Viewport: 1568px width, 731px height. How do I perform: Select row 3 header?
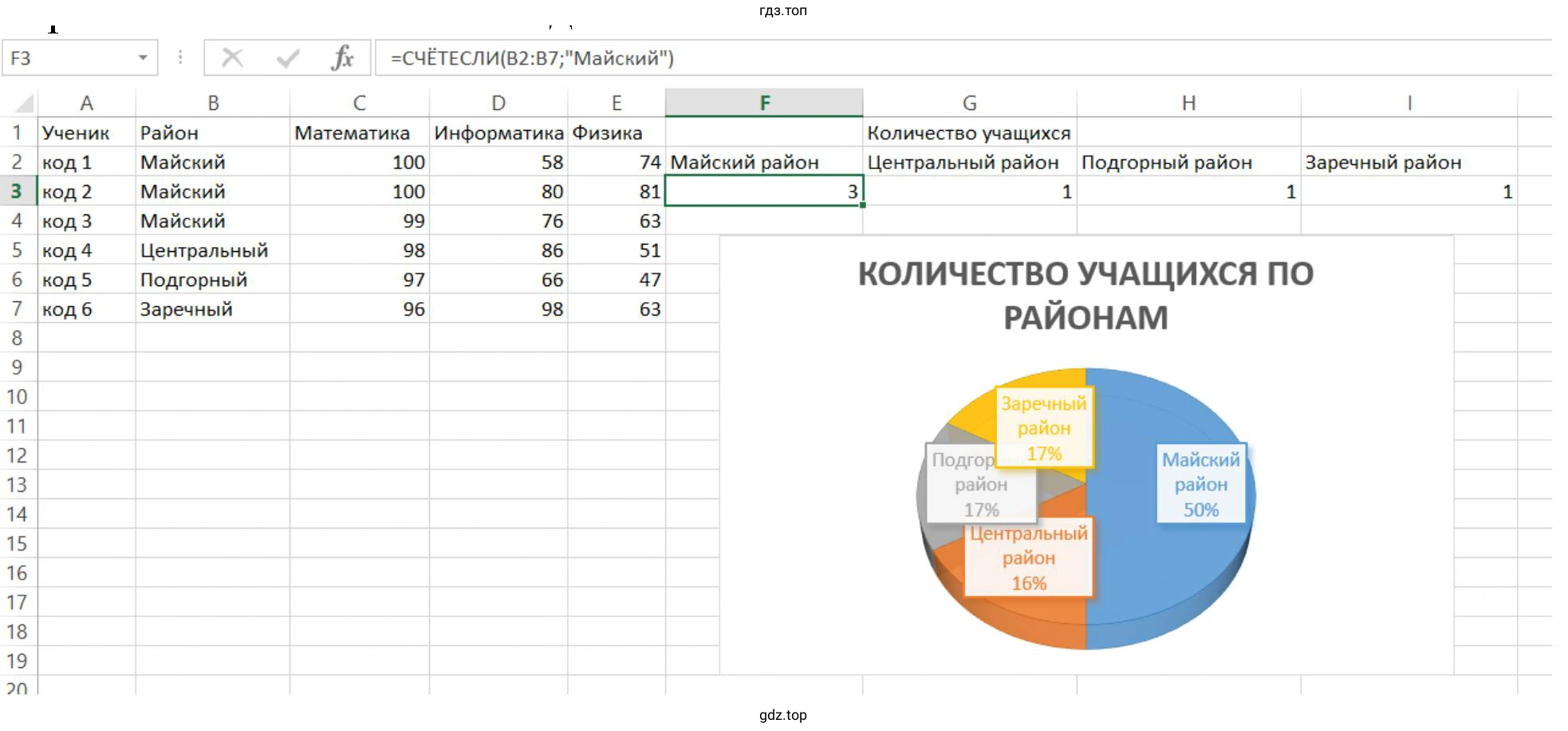coord(17,191)
